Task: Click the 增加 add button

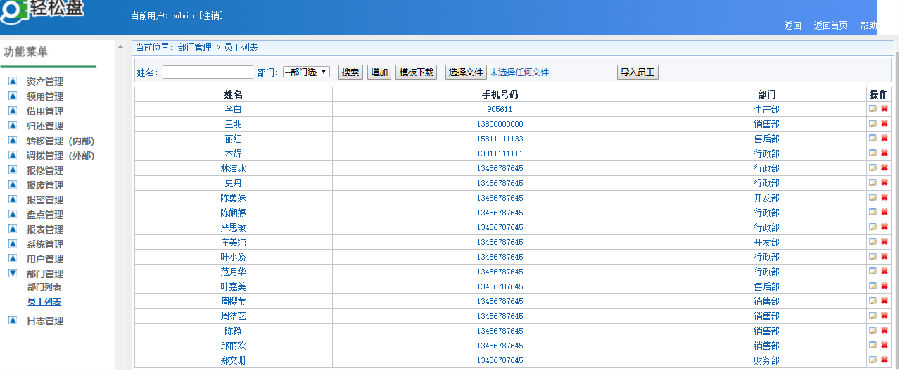Action: click(379, 72)
